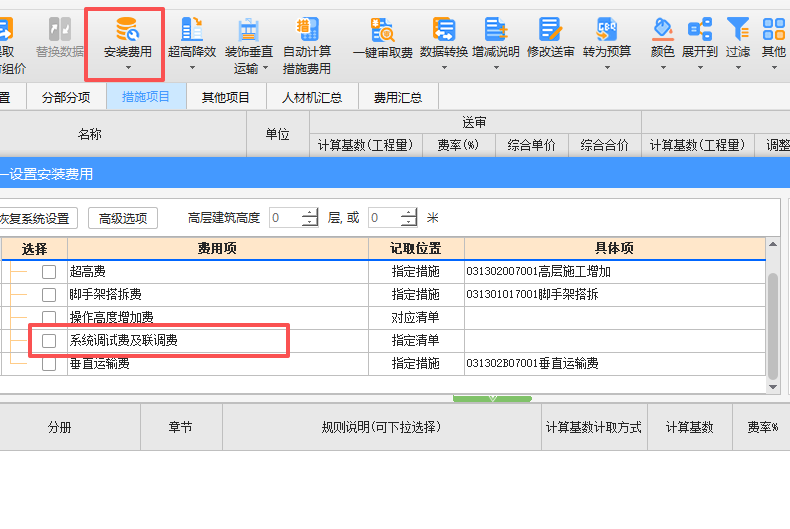The height and width of the screenshot is (529, 790).
Task: Open the 颜色 paint bucket icon
Action: pos(663,29)
